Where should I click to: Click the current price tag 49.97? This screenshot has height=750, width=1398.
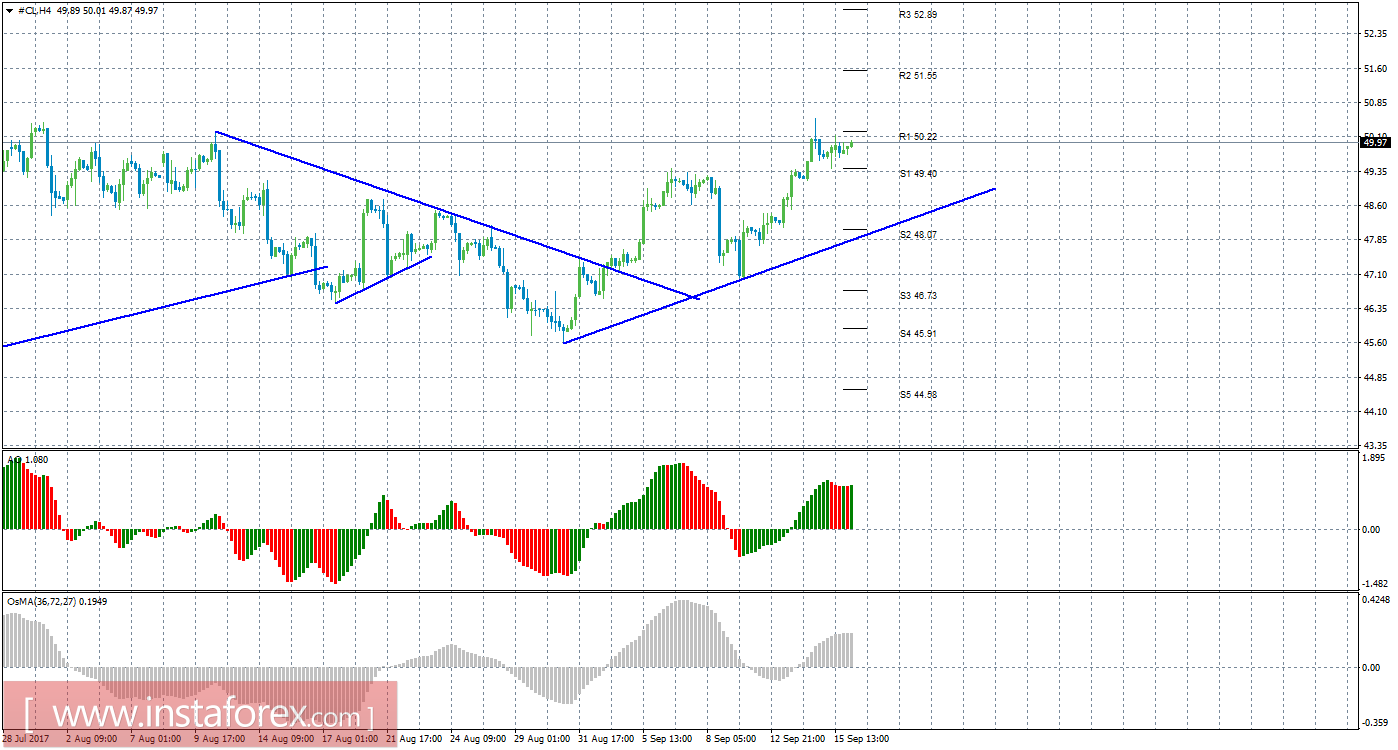click(x=1376, y=143)
